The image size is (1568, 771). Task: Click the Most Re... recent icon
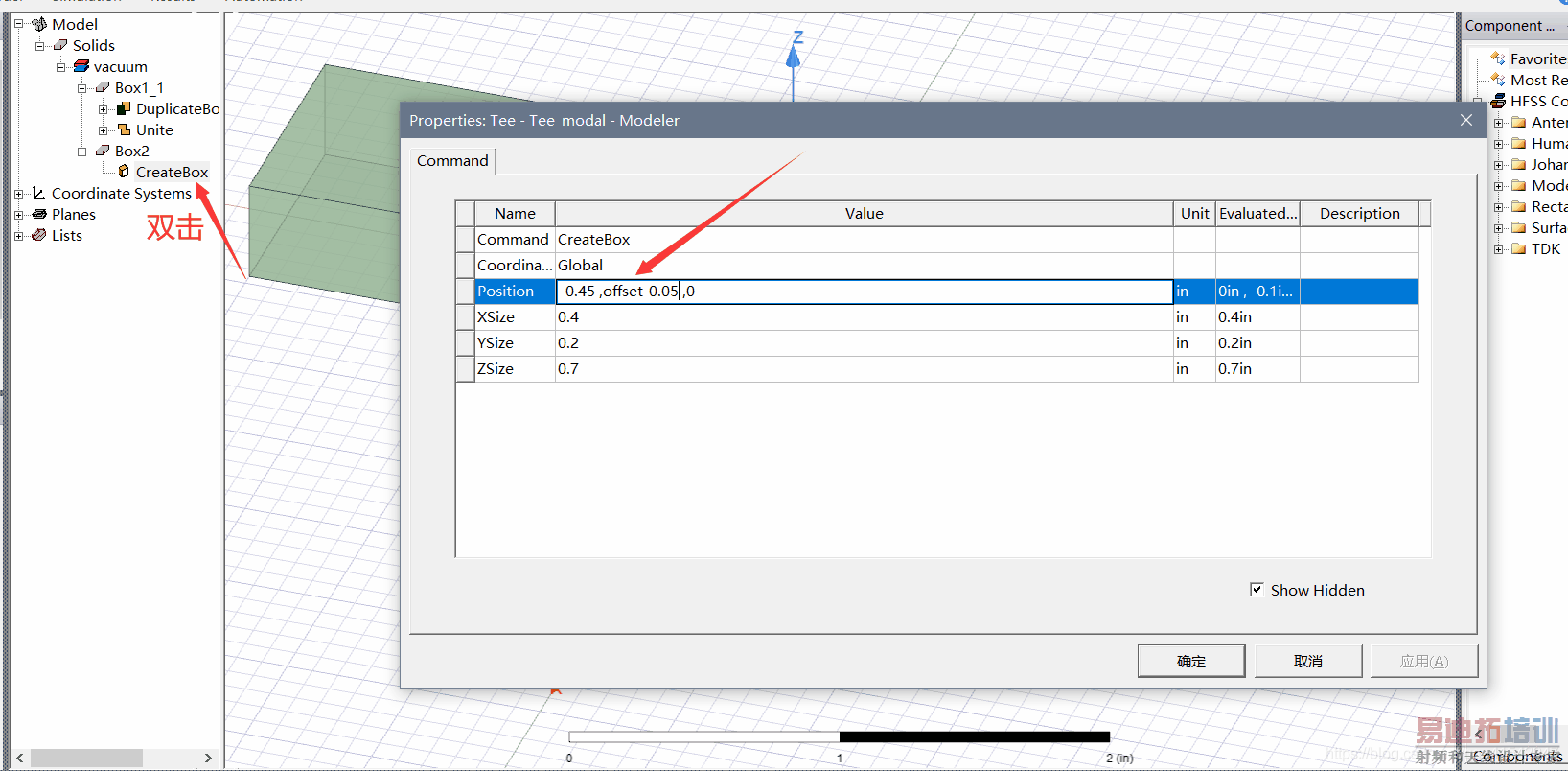point(1498,80)
